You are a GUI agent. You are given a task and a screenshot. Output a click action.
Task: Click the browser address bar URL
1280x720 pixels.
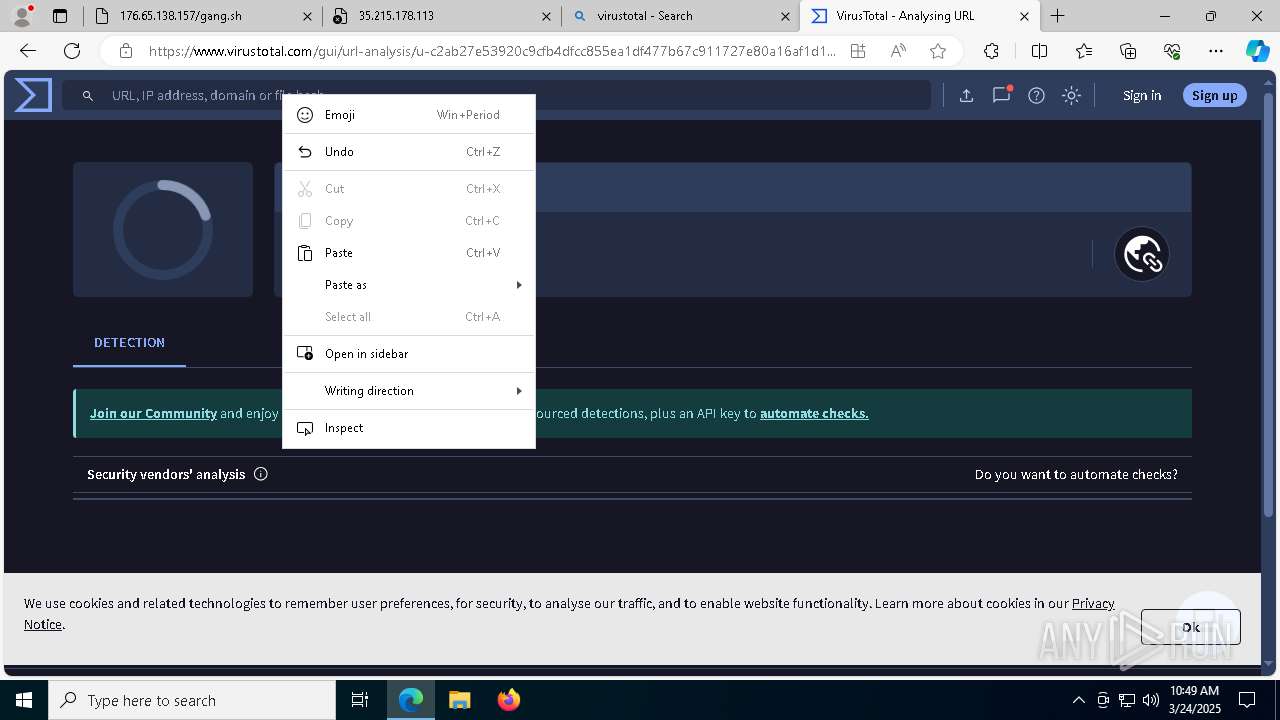(492, 51)
